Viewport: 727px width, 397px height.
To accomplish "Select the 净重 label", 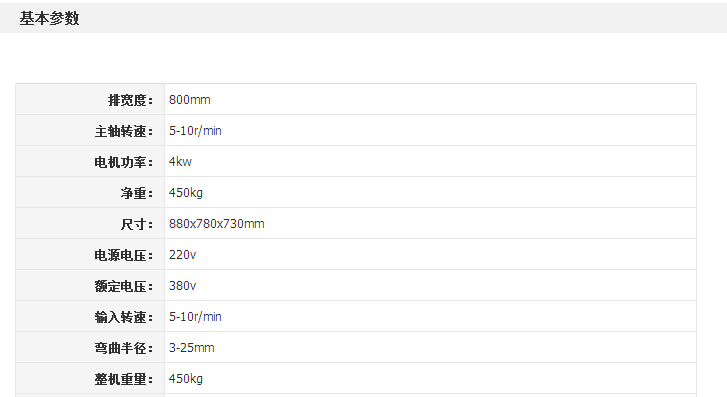I will [x=137, y=193].
